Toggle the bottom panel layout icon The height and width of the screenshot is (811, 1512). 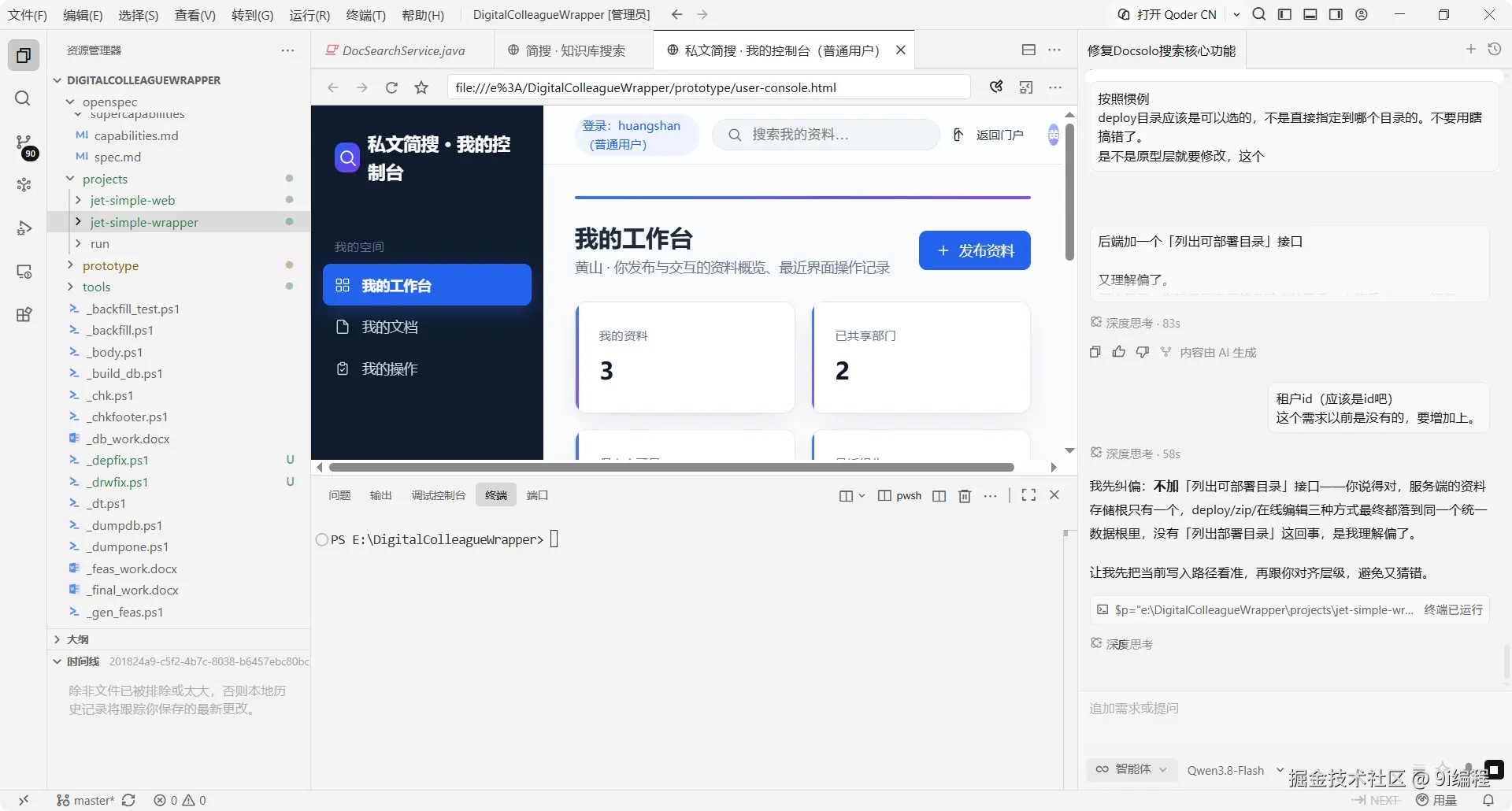[1310, 14]
